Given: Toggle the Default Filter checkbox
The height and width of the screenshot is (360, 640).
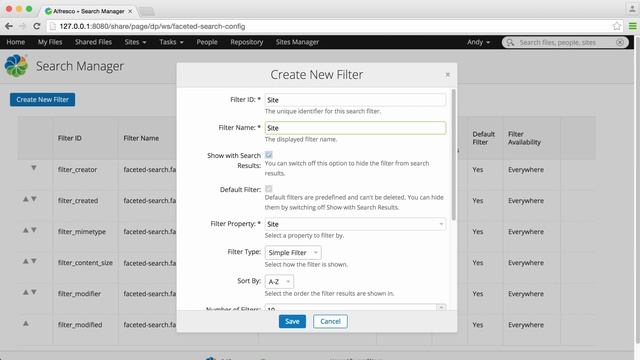Looking at the screenshot, I should point(269,189).
